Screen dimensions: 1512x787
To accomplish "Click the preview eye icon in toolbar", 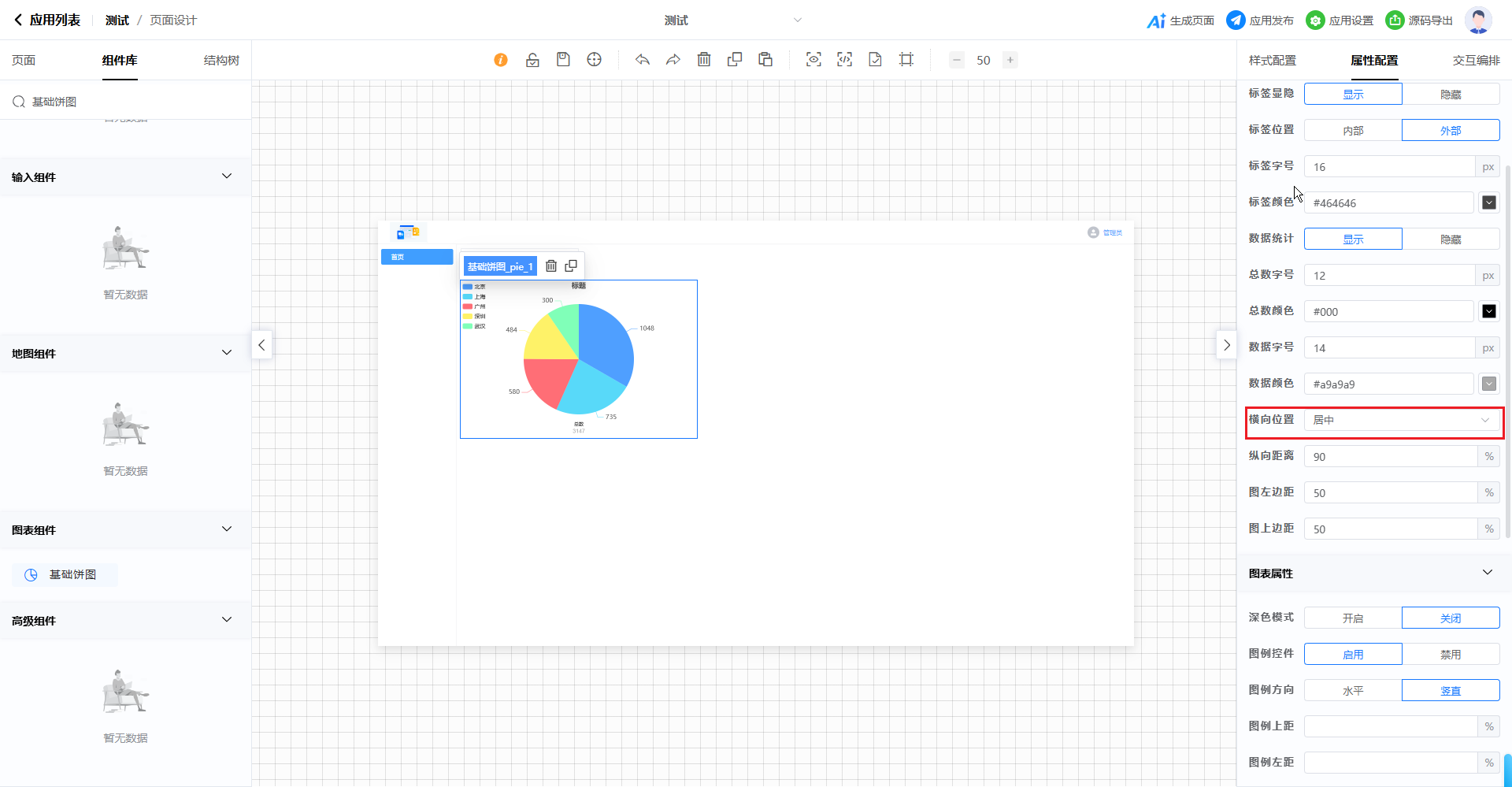I will [813, 60].
